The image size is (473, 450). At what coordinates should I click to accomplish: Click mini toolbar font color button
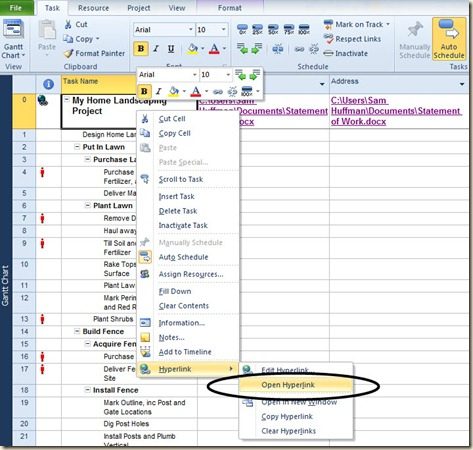pyautogui.click(x=196, y=91)
